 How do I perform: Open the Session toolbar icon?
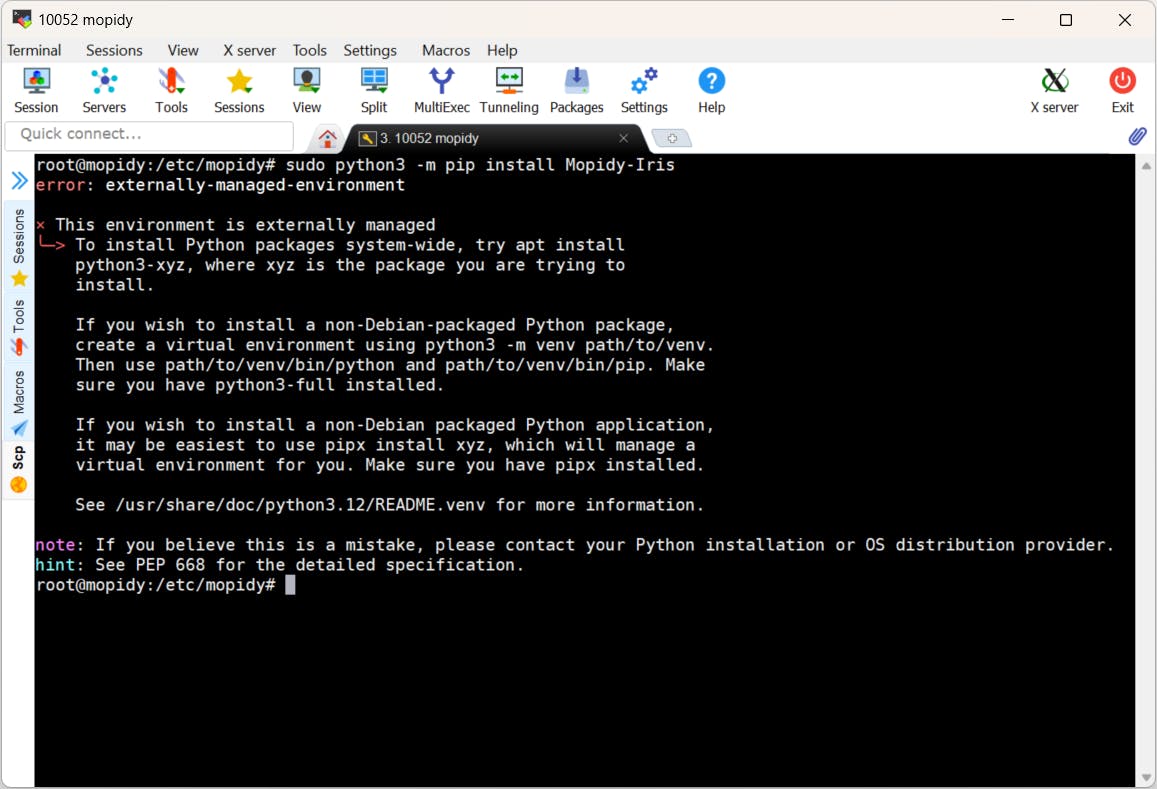pyautogui.click(x=36, y=90)
